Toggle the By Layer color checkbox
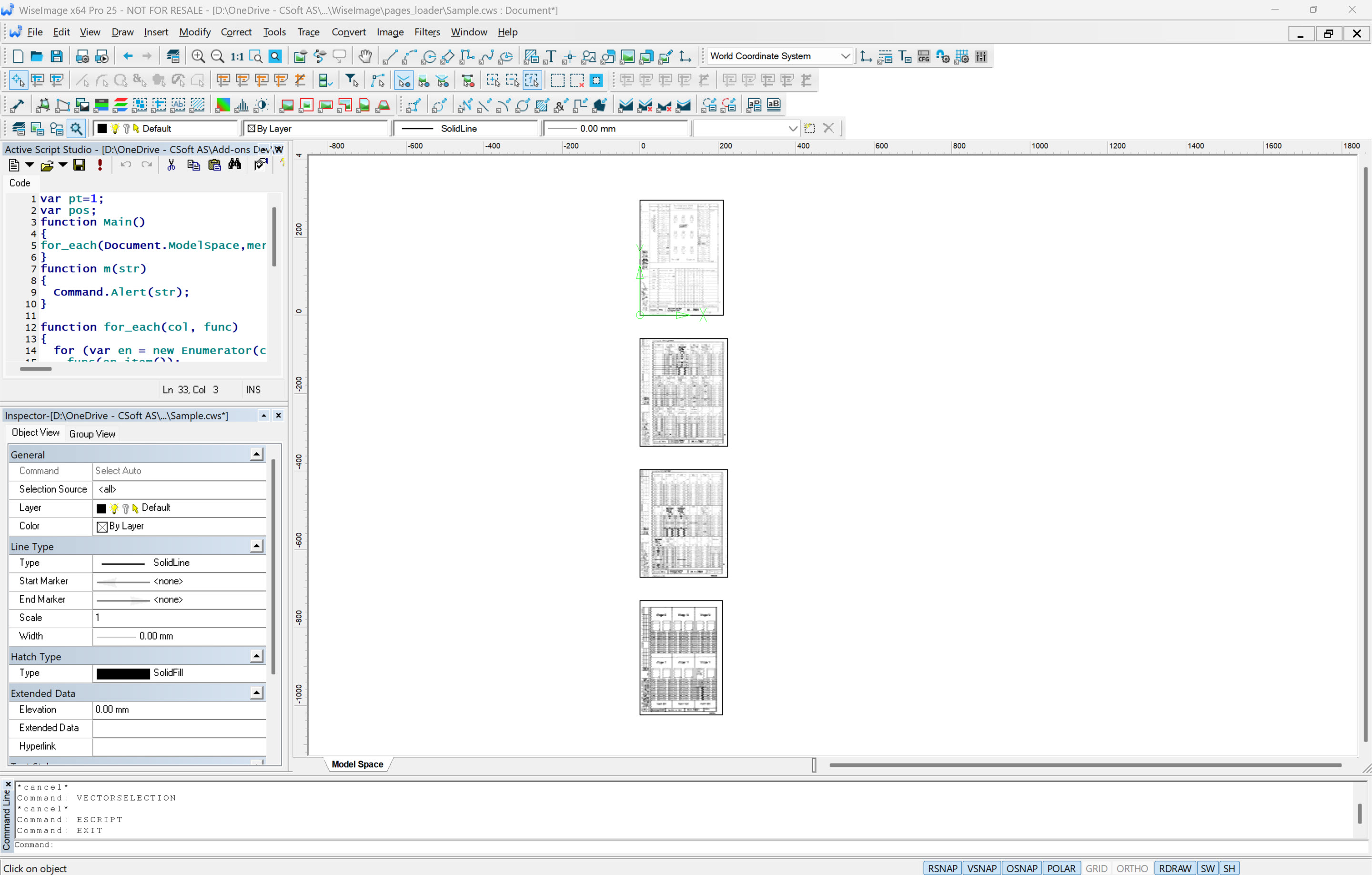The width and height of the screenshot is (1372, 875). pos(251,128)
